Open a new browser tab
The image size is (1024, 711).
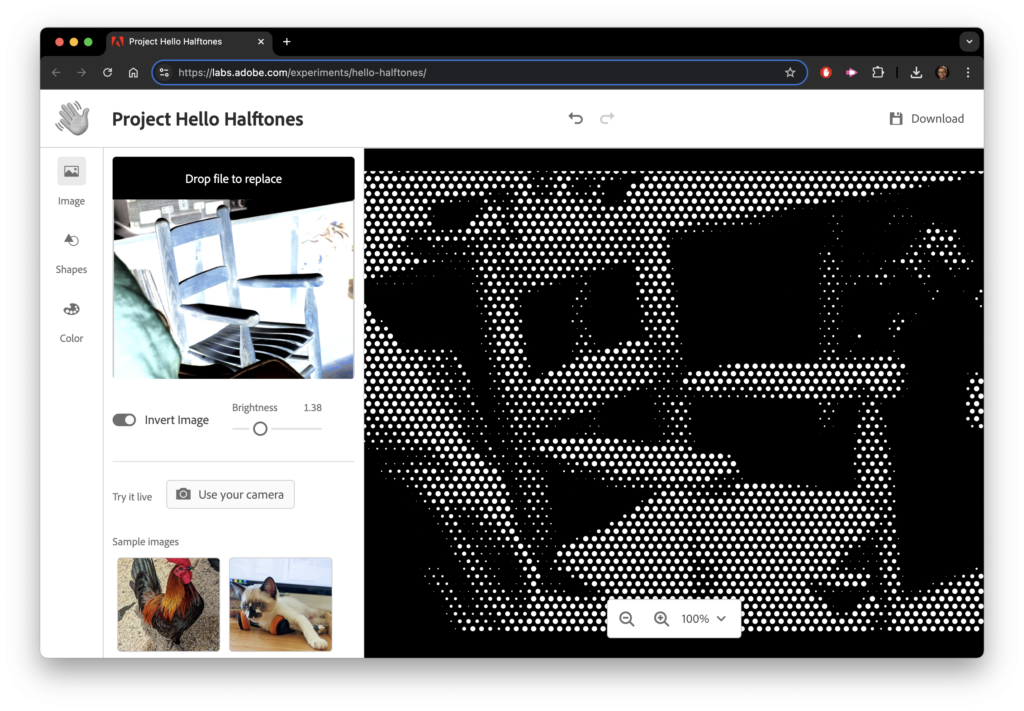287,42
